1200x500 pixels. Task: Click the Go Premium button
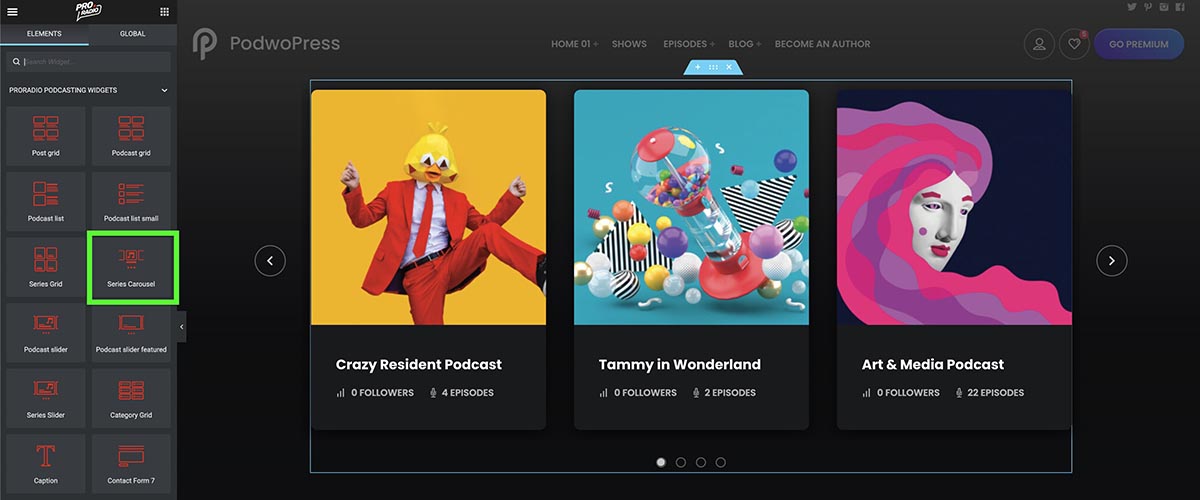[1138, 44]
